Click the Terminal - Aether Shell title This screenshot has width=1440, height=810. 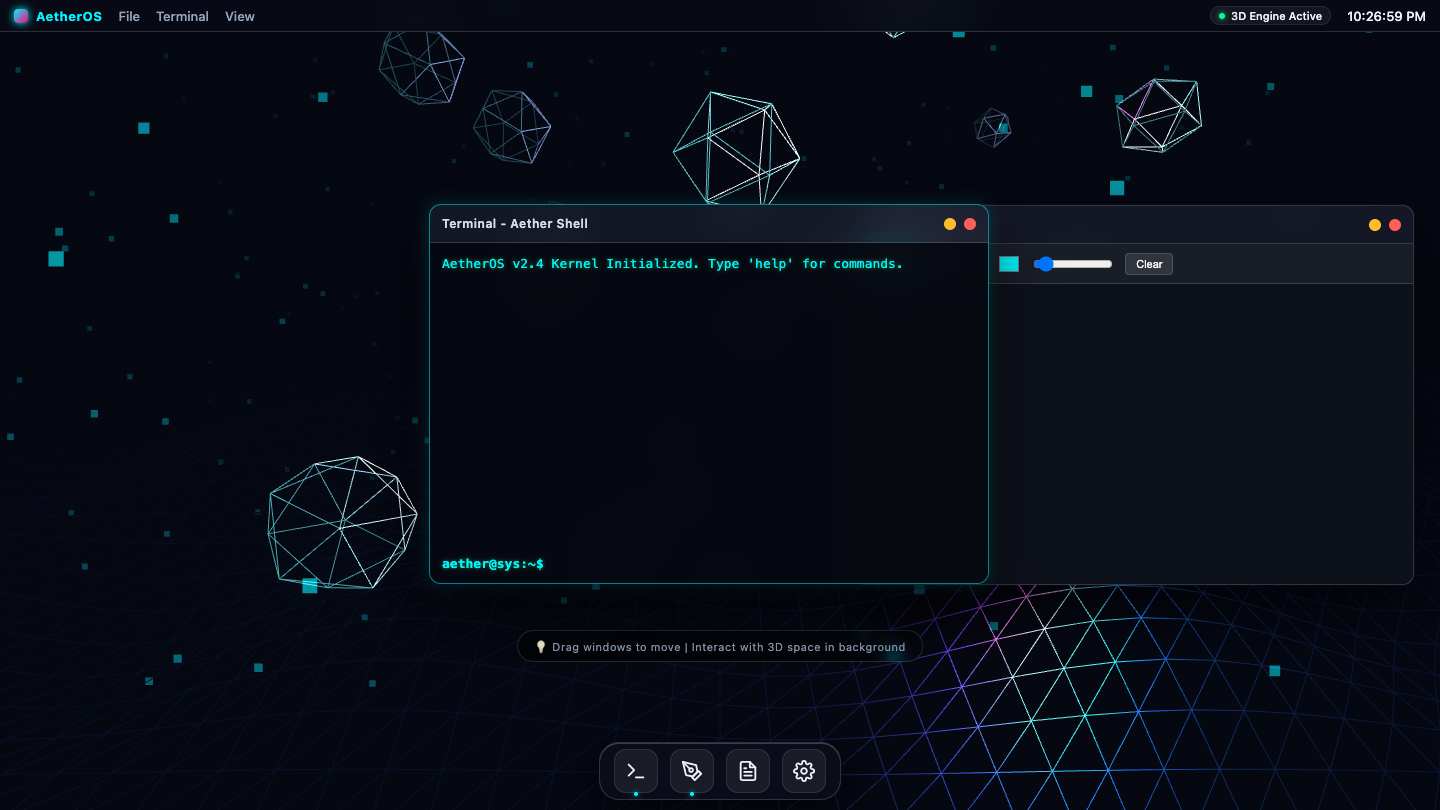tap(515, 224)
